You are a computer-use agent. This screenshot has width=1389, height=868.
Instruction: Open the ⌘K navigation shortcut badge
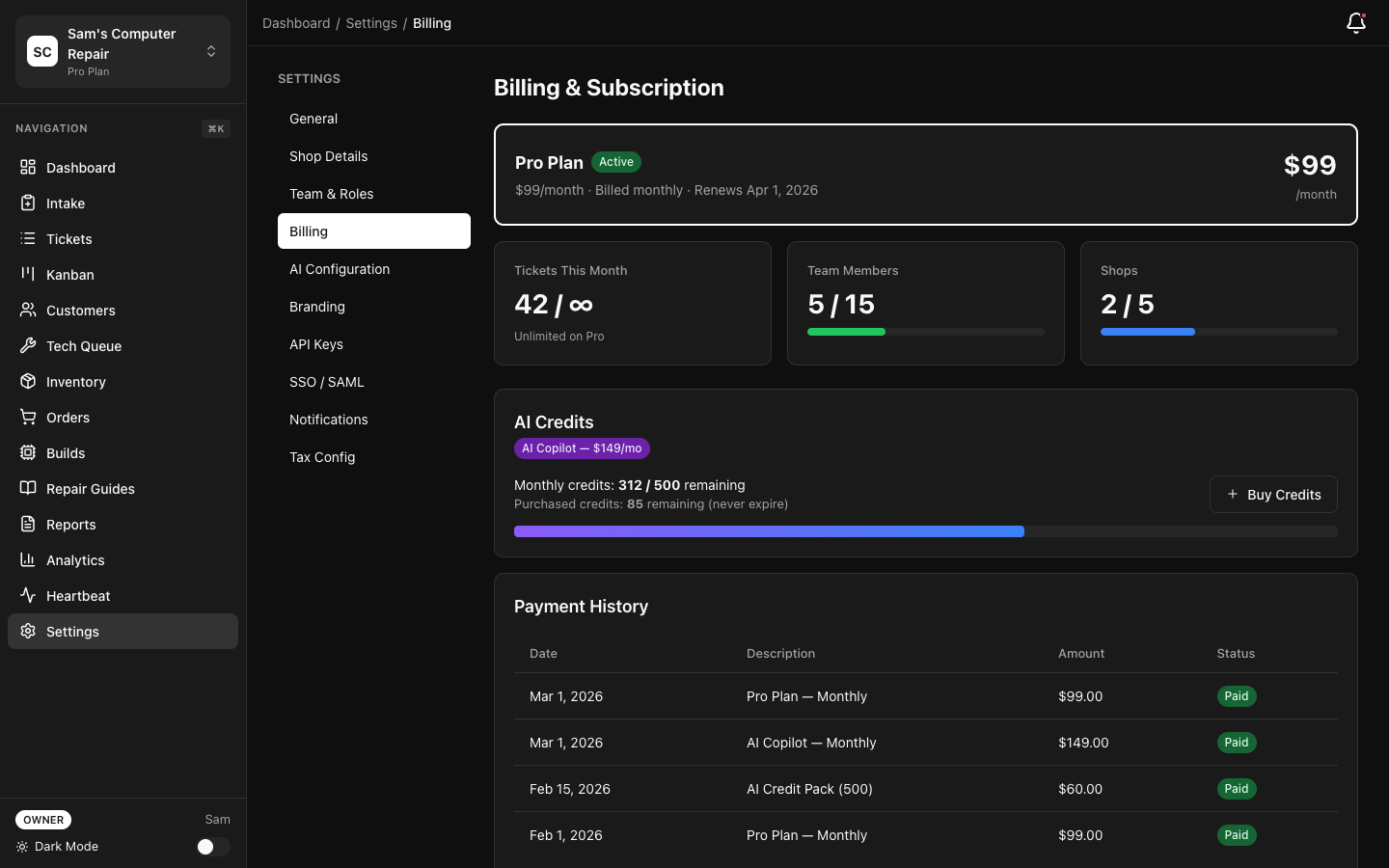(x=216, y=128)
